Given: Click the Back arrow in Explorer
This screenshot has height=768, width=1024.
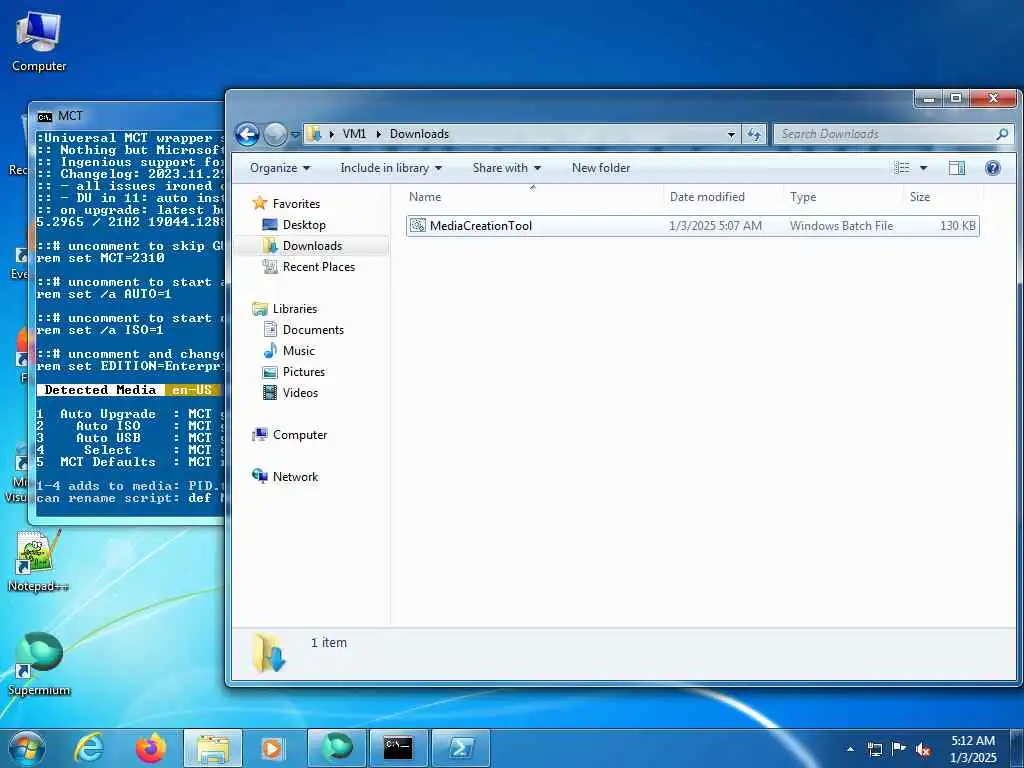Looking at the screenshot, I should pos(248,135).
